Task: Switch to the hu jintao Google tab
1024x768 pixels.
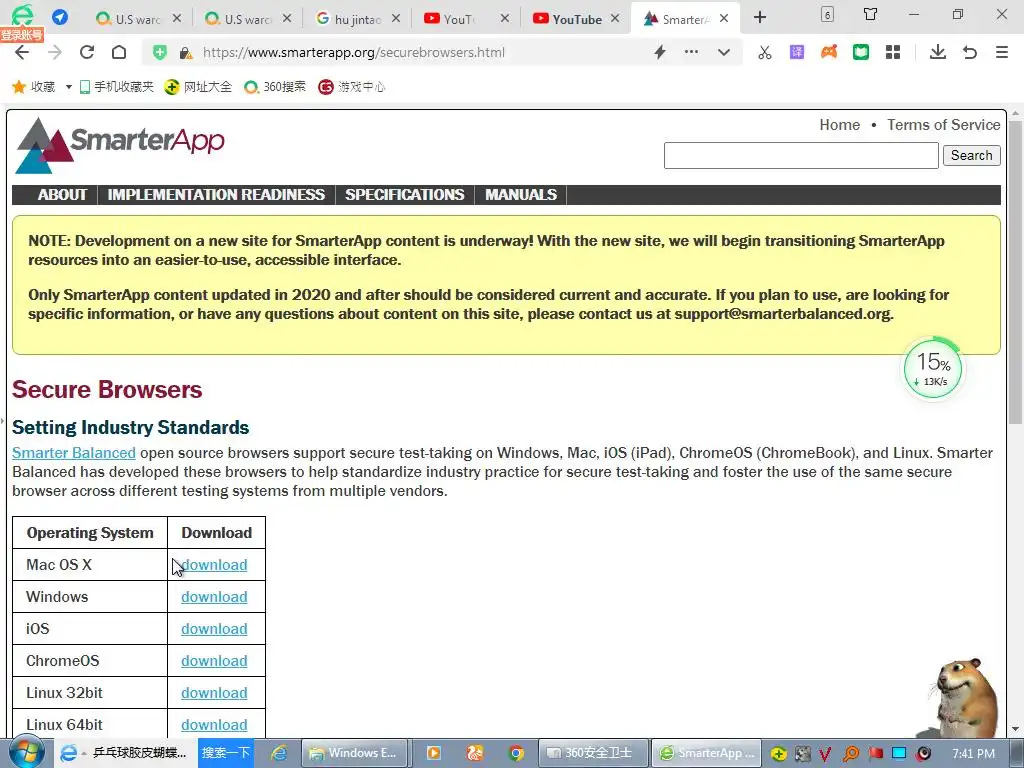Action: tap(357, 19)
